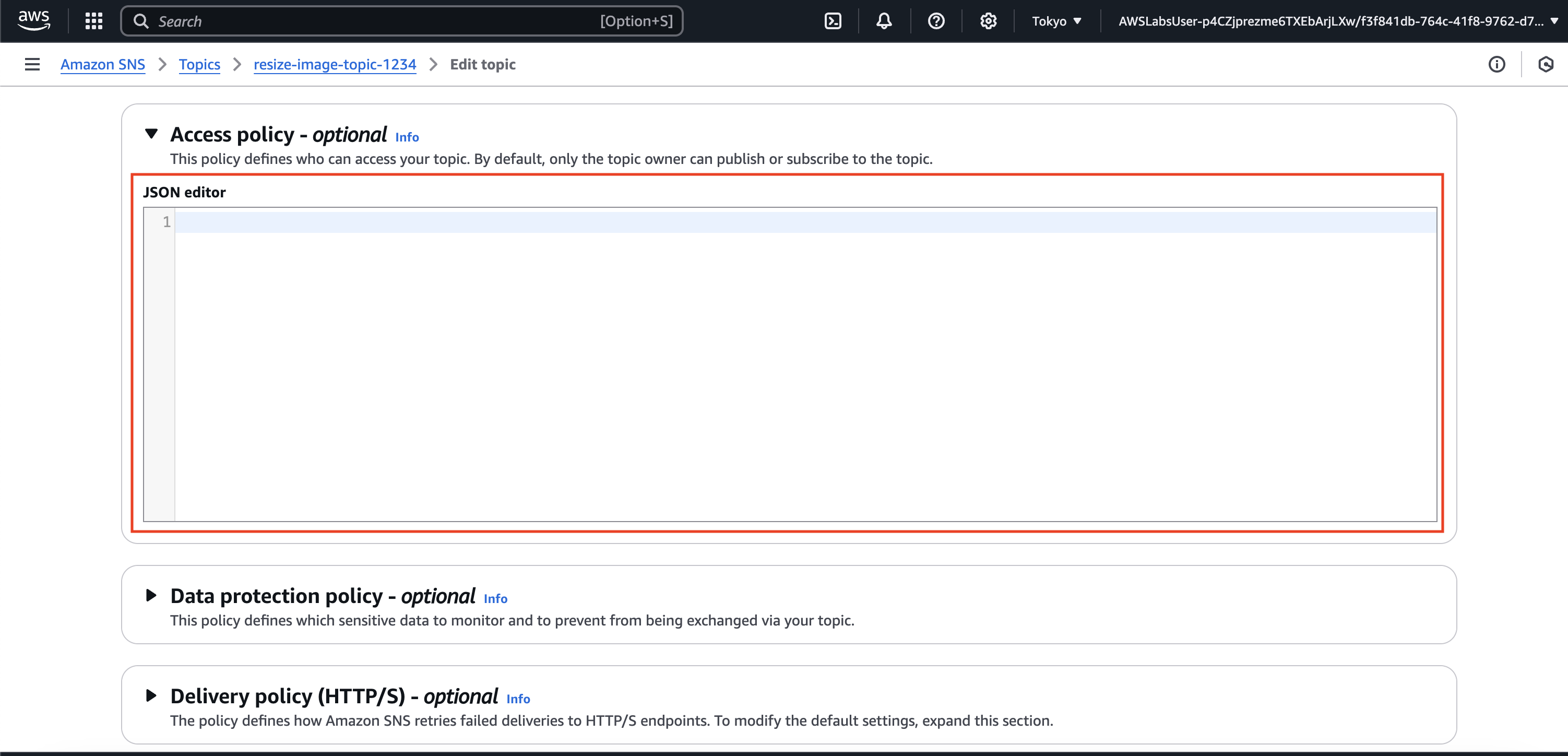Open Info link for Access policy
Screen dimensions: 1568x756
[x=407, y=137]
